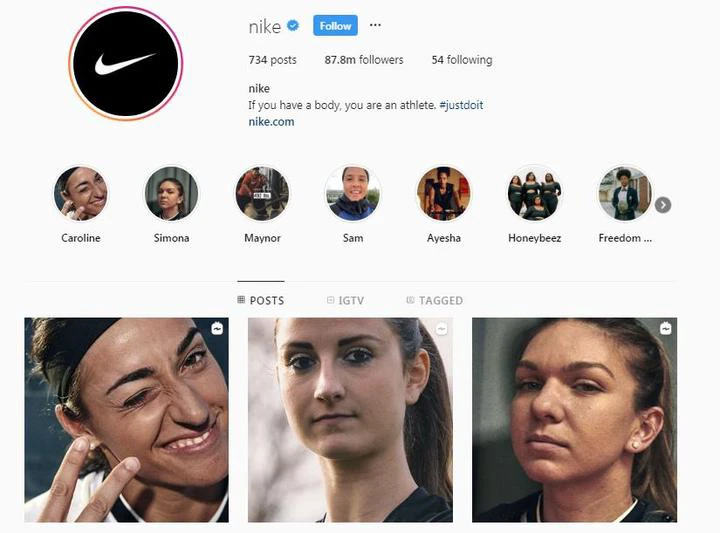Open the winking woman post thumbnail
The width and height of the screenshot is (720, 533).
[x=126, y=420]
